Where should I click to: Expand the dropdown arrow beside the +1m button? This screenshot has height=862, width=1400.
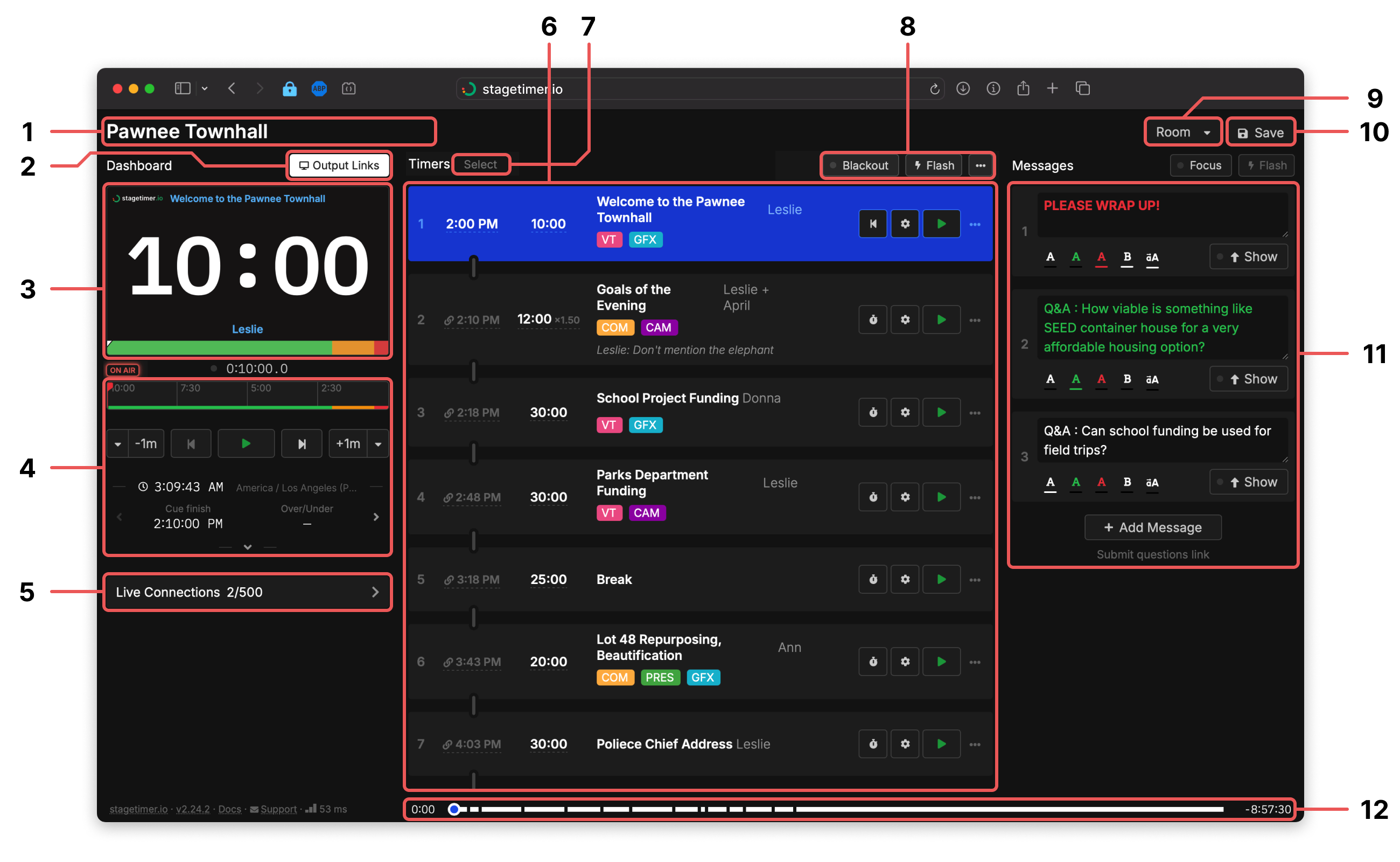coord(378,443)
